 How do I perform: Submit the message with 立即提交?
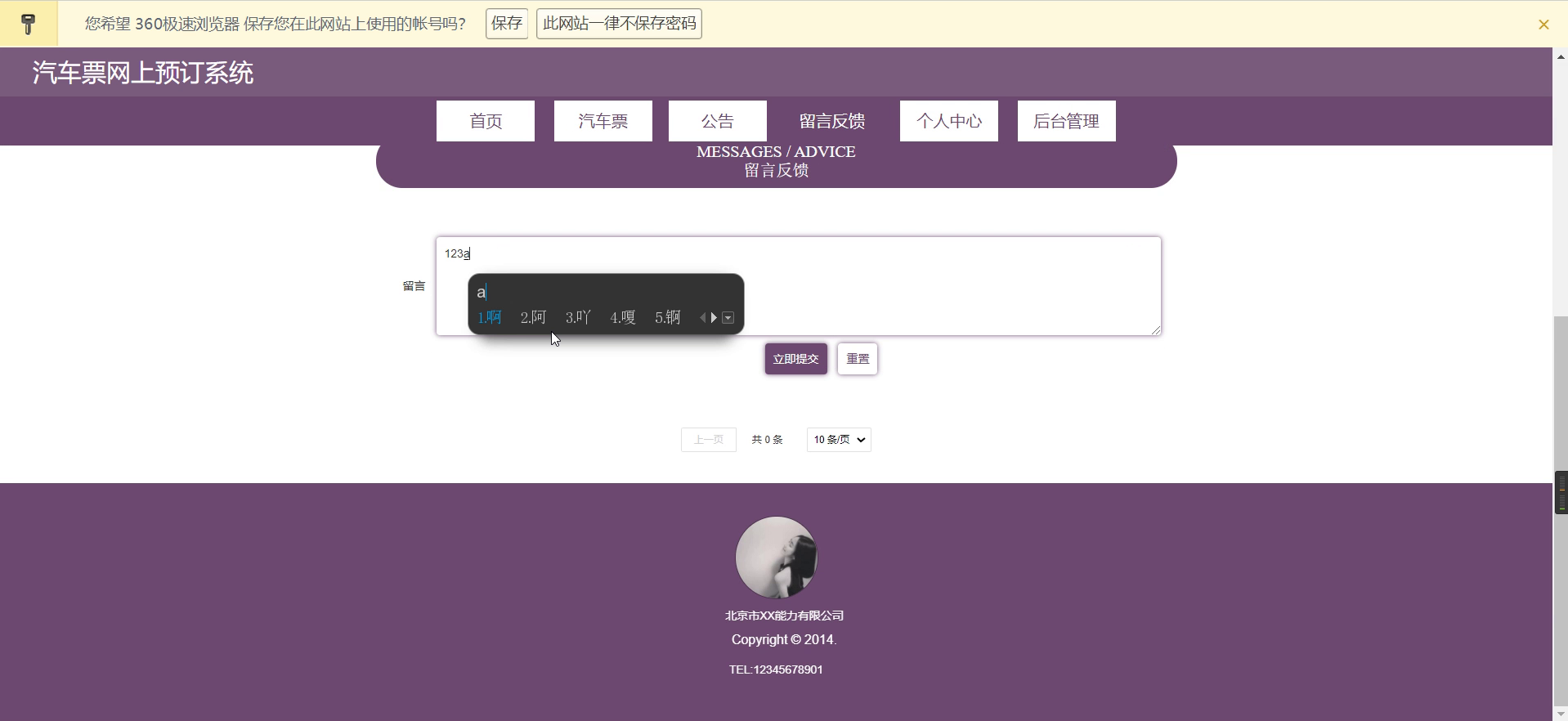[796, 359]
